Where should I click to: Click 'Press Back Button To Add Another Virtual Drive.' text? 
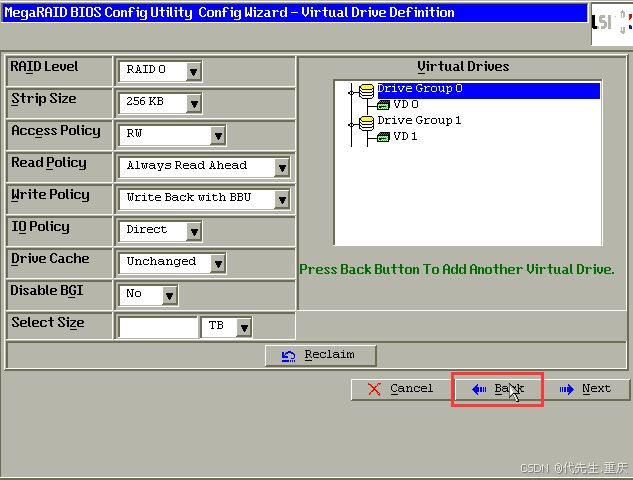click(x=457, y=269)
